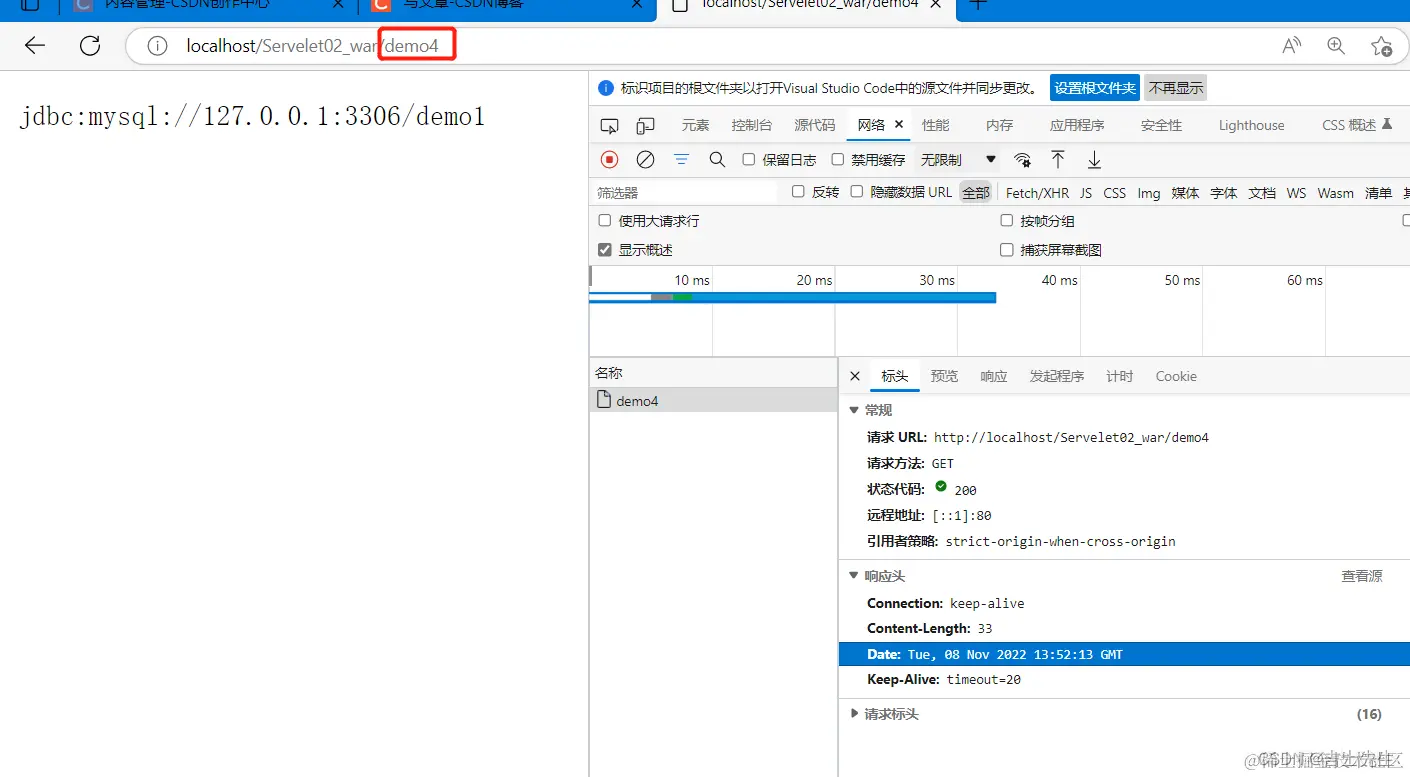
Task: Close the 网络 tab
Action: (899, 124)
